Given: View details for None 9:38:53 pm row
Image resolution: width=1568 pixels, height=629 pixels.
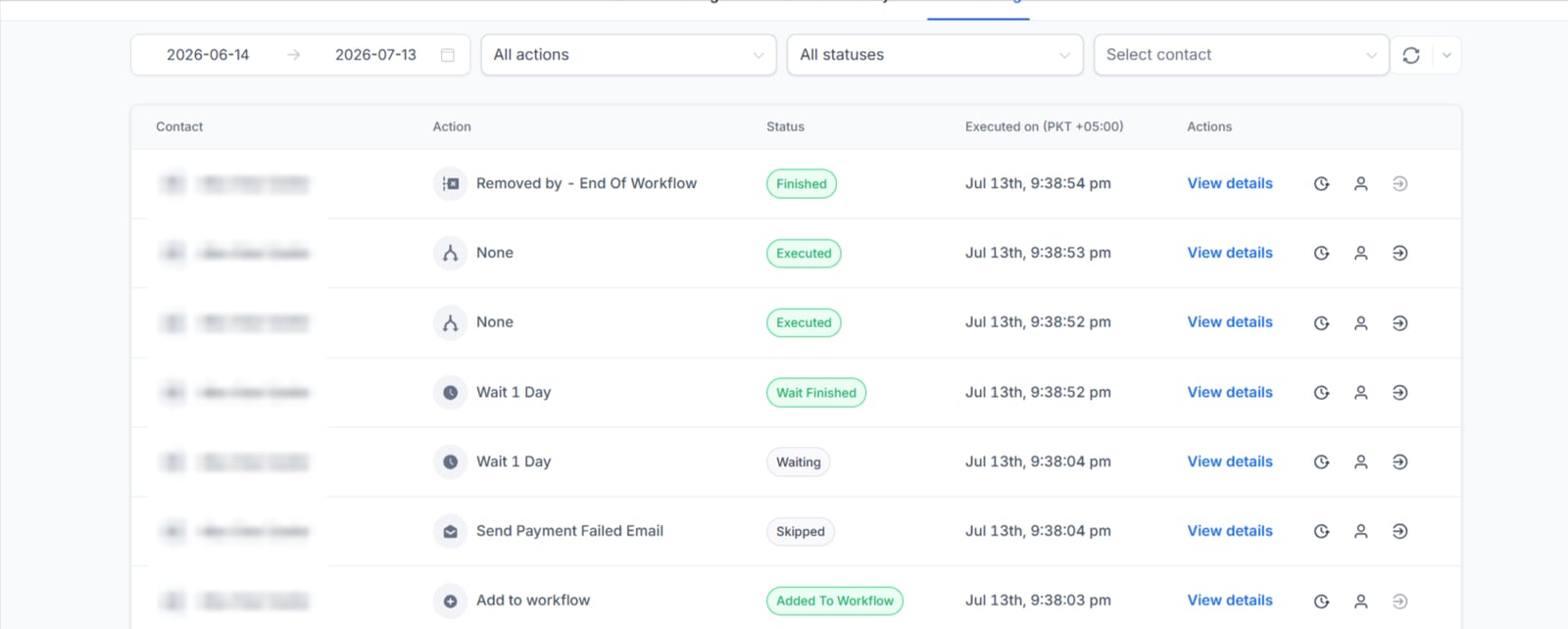Looking at the screenshot, I should 1230,253.
